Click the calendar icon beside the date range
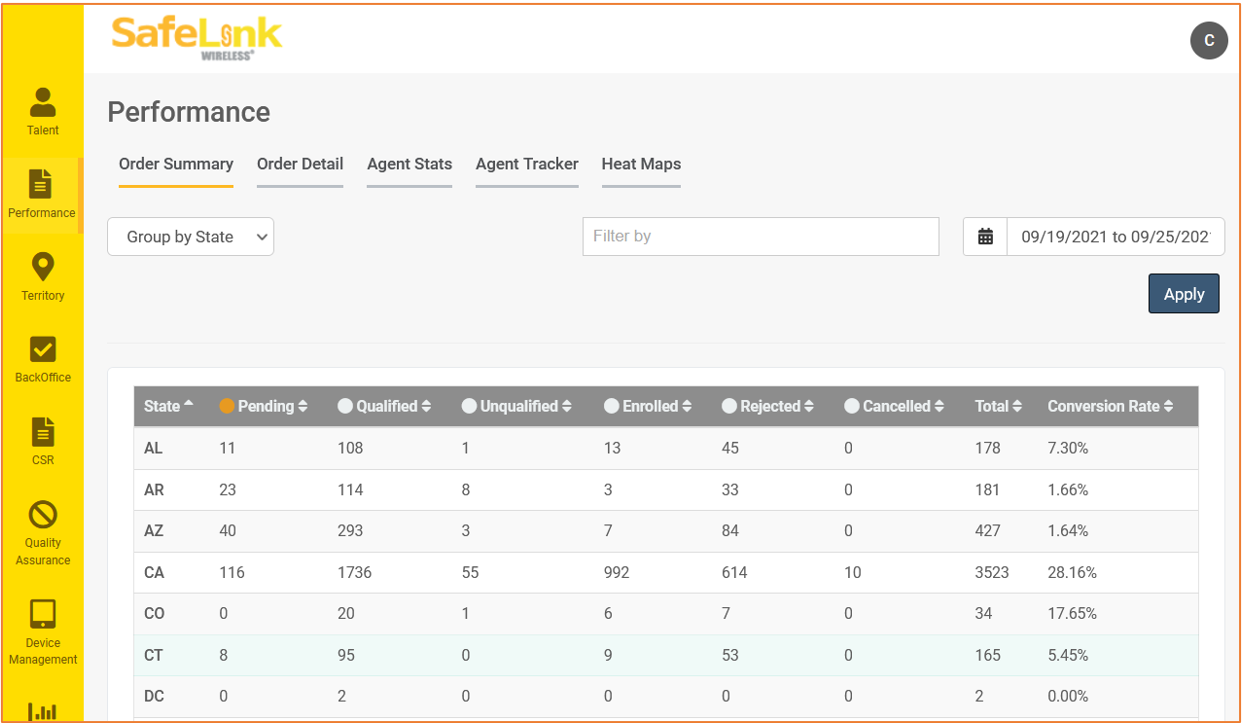This screenshot has width=1242, height=723. click(985, 237)
